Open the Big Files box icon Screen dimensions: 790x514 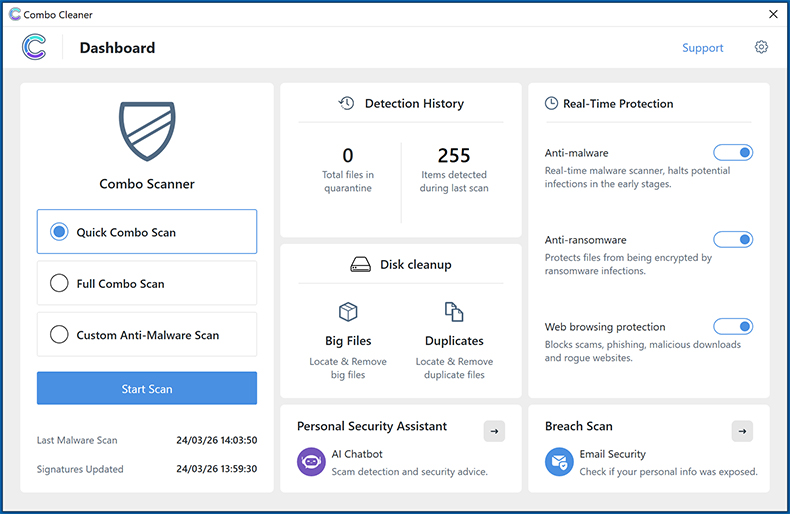(348, 312)
